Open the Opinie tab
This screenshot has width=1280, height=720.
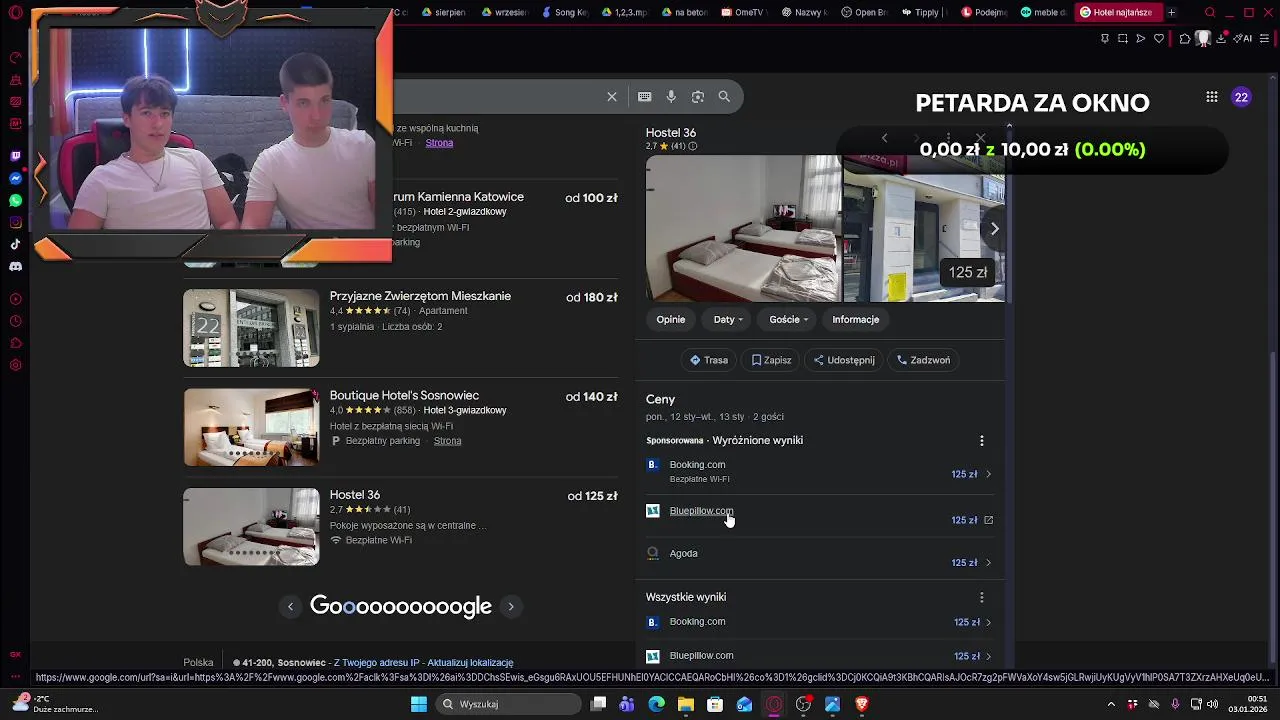tap(671, 319)
